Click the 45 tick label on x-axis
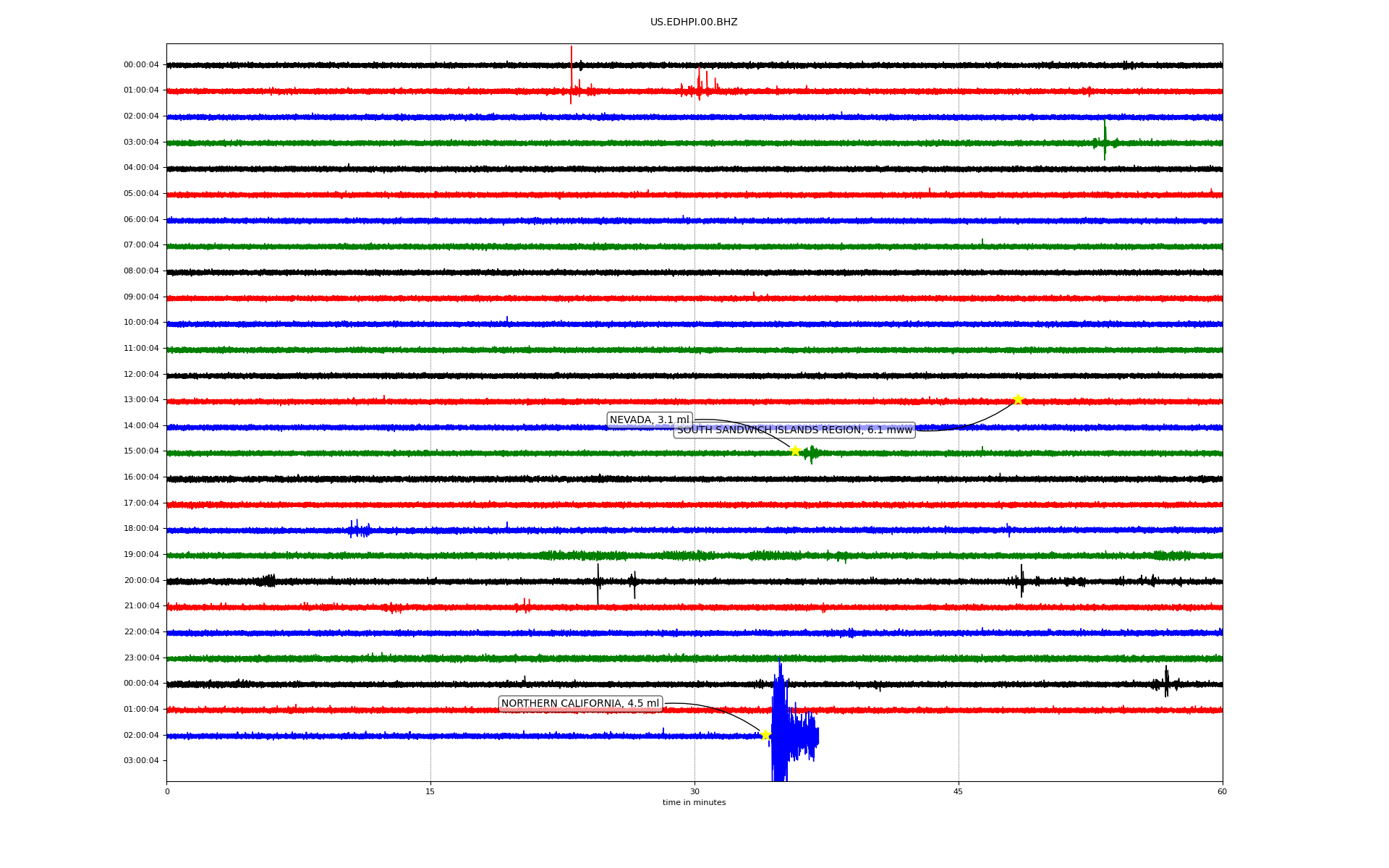The image size is (1389, 868). point(958,791)
